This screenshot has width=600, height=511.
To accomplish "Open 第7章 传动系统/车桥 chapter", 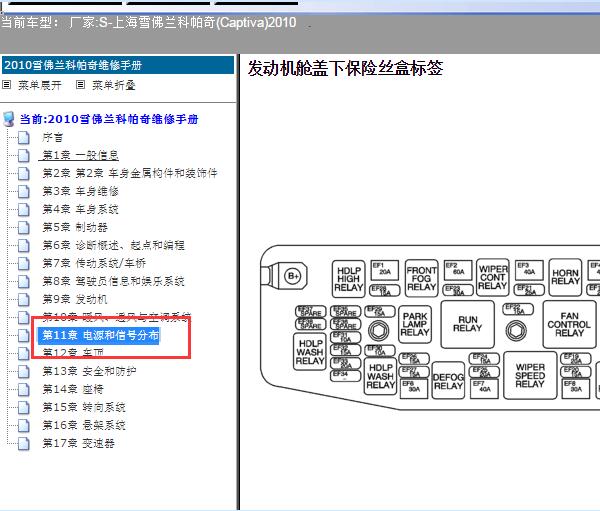I will click(x=94, y=263).
